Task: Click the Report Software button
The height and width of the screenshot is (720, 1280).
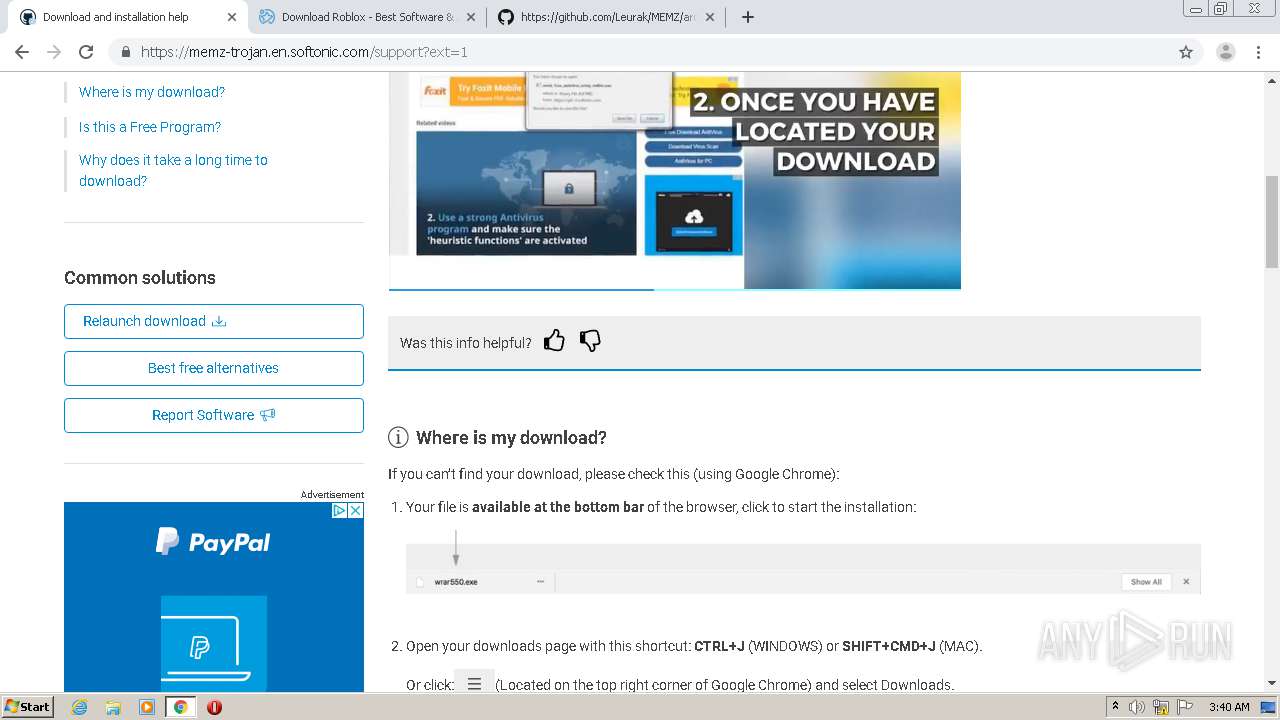Action: [x=214, y=415]
